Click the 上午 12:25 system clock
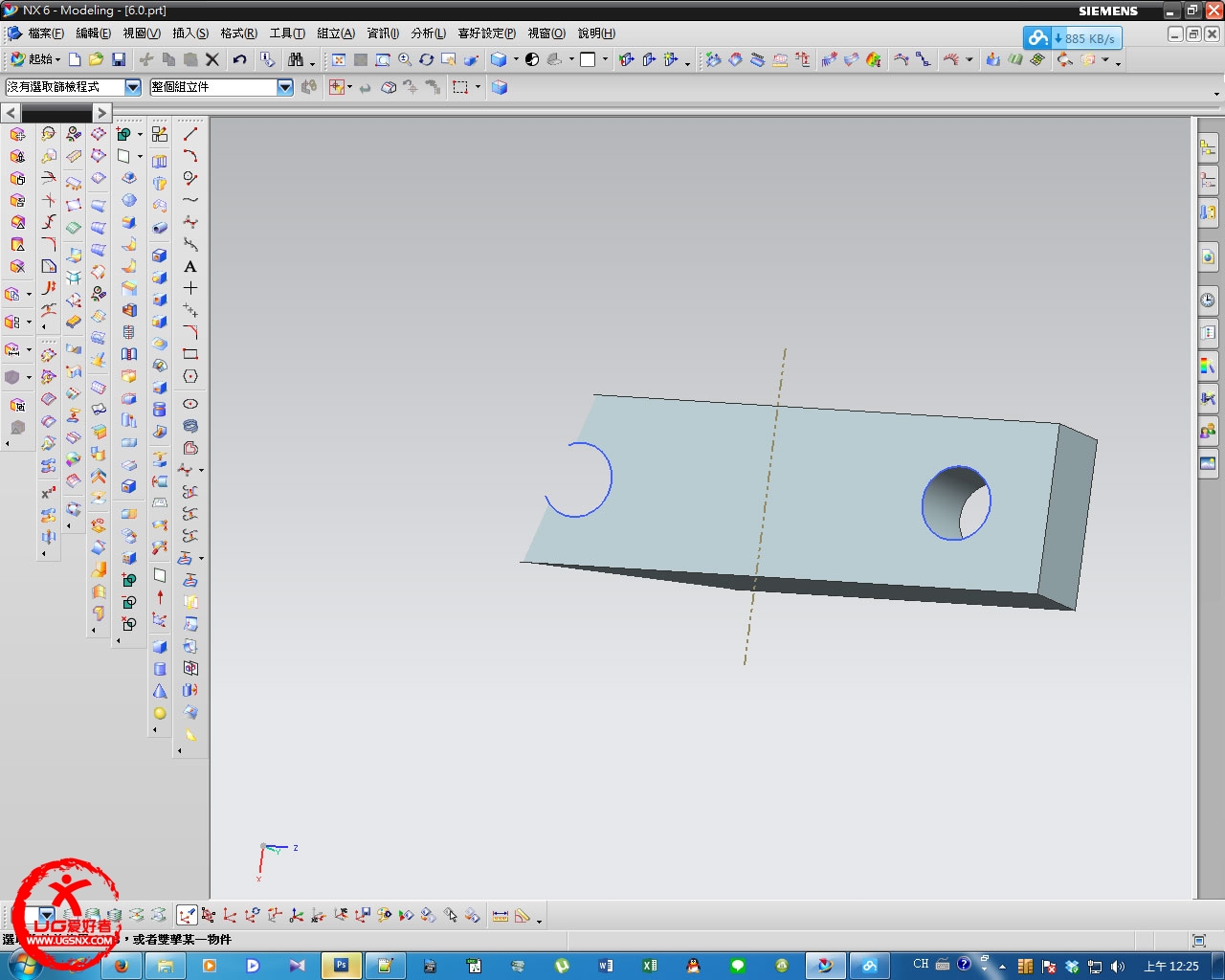This screenshot has width=1225, height=980. 1171,966
